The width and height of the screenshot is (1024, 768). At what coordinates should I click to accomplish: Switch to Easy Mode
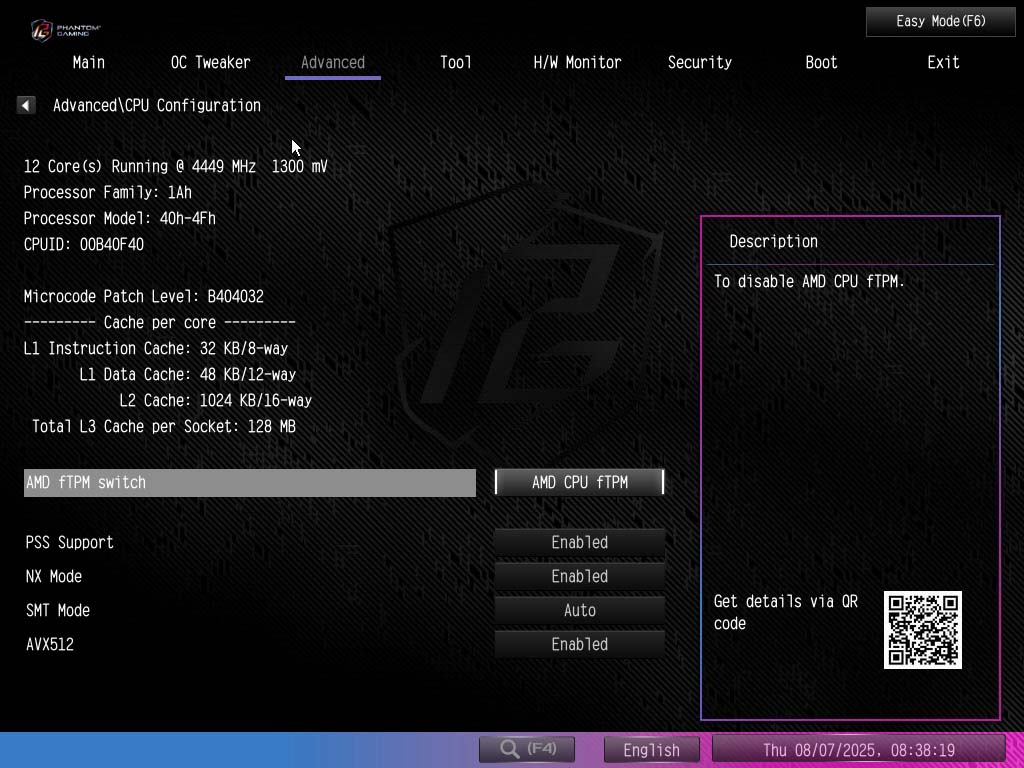(x=940, y=21)
